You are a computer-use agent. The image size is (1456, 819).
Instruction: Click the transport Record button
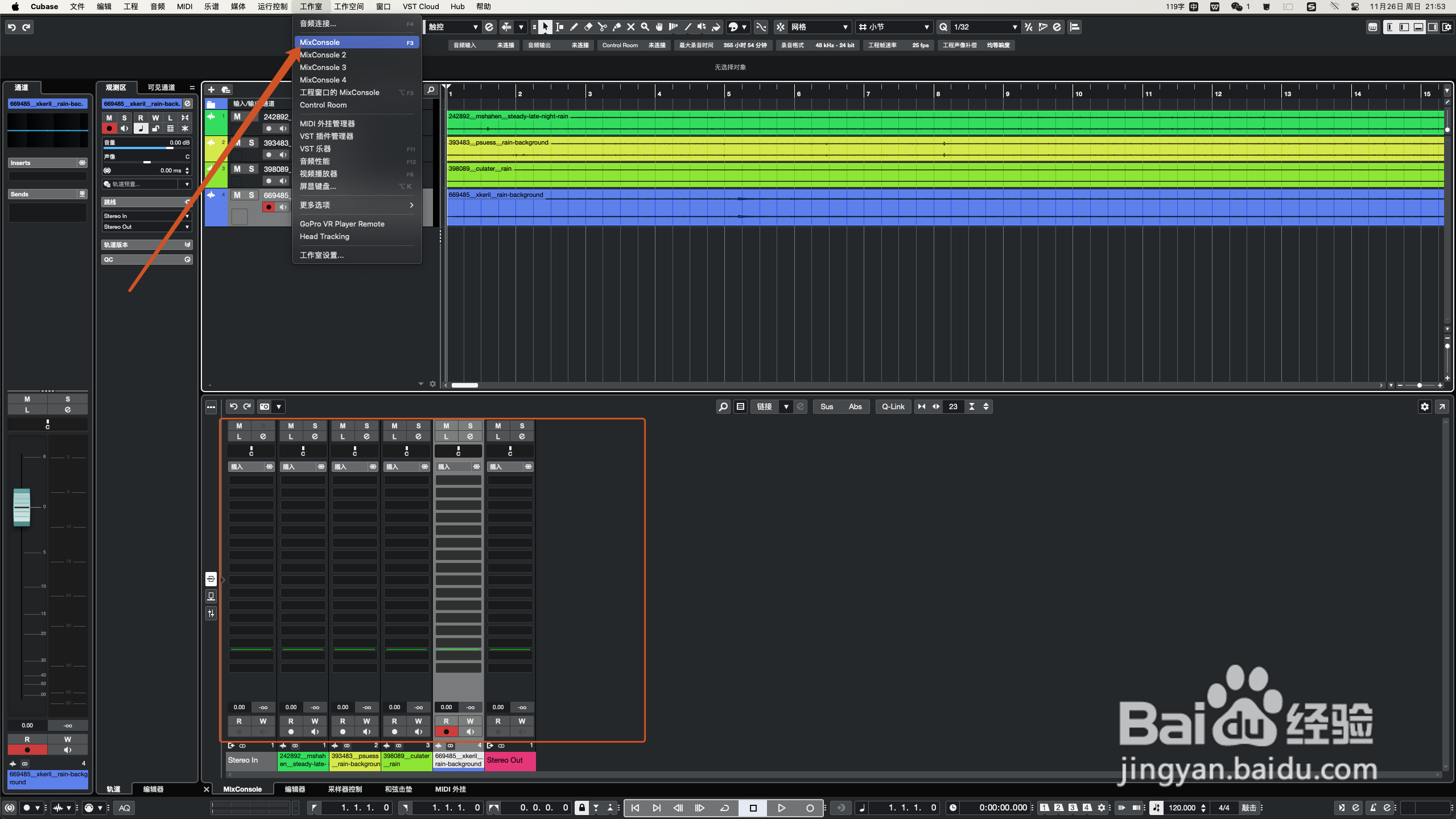(810, 808)
